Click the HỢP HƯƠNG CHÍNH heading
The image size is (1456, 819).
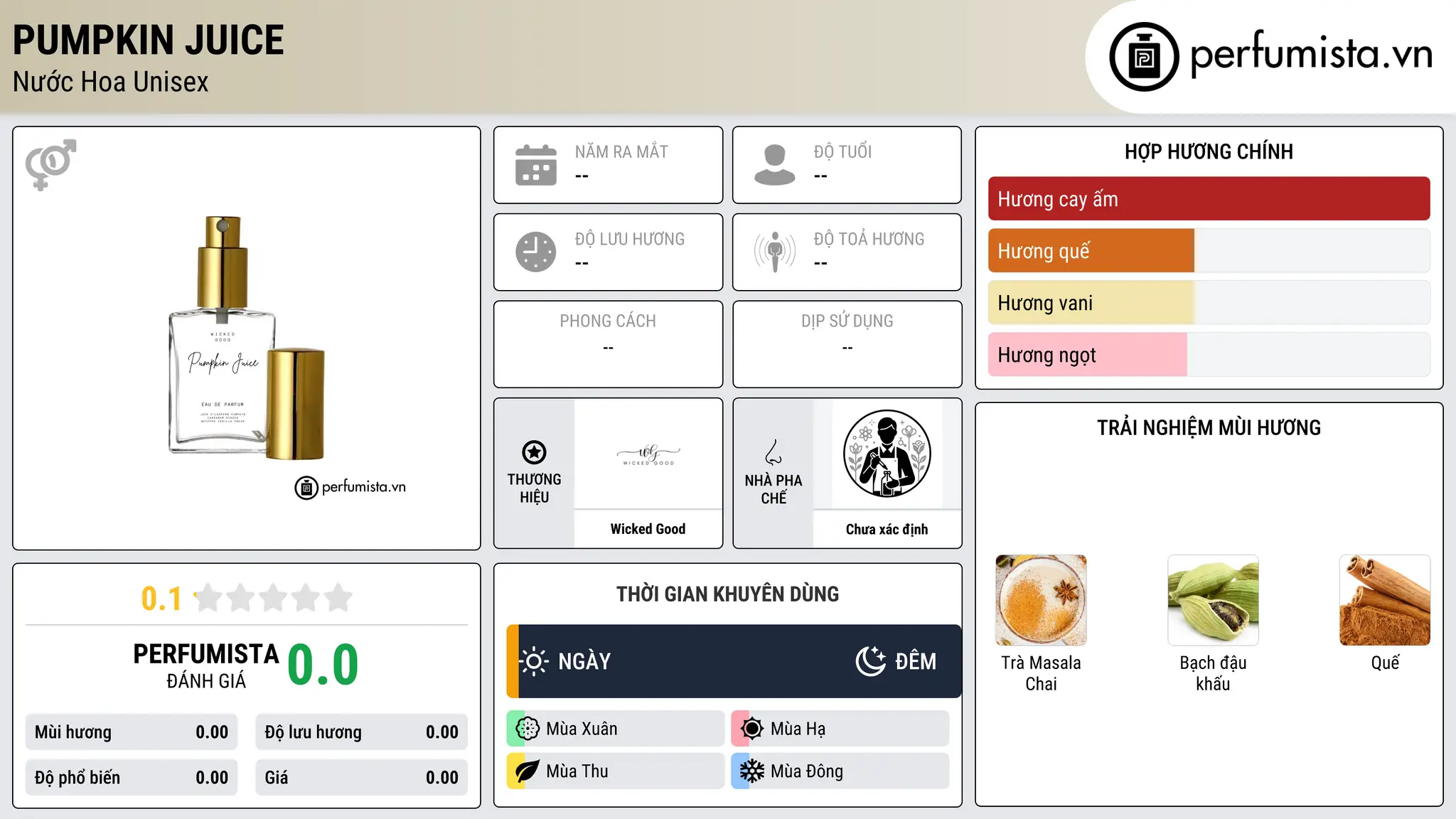click(x=1209, y=151)
